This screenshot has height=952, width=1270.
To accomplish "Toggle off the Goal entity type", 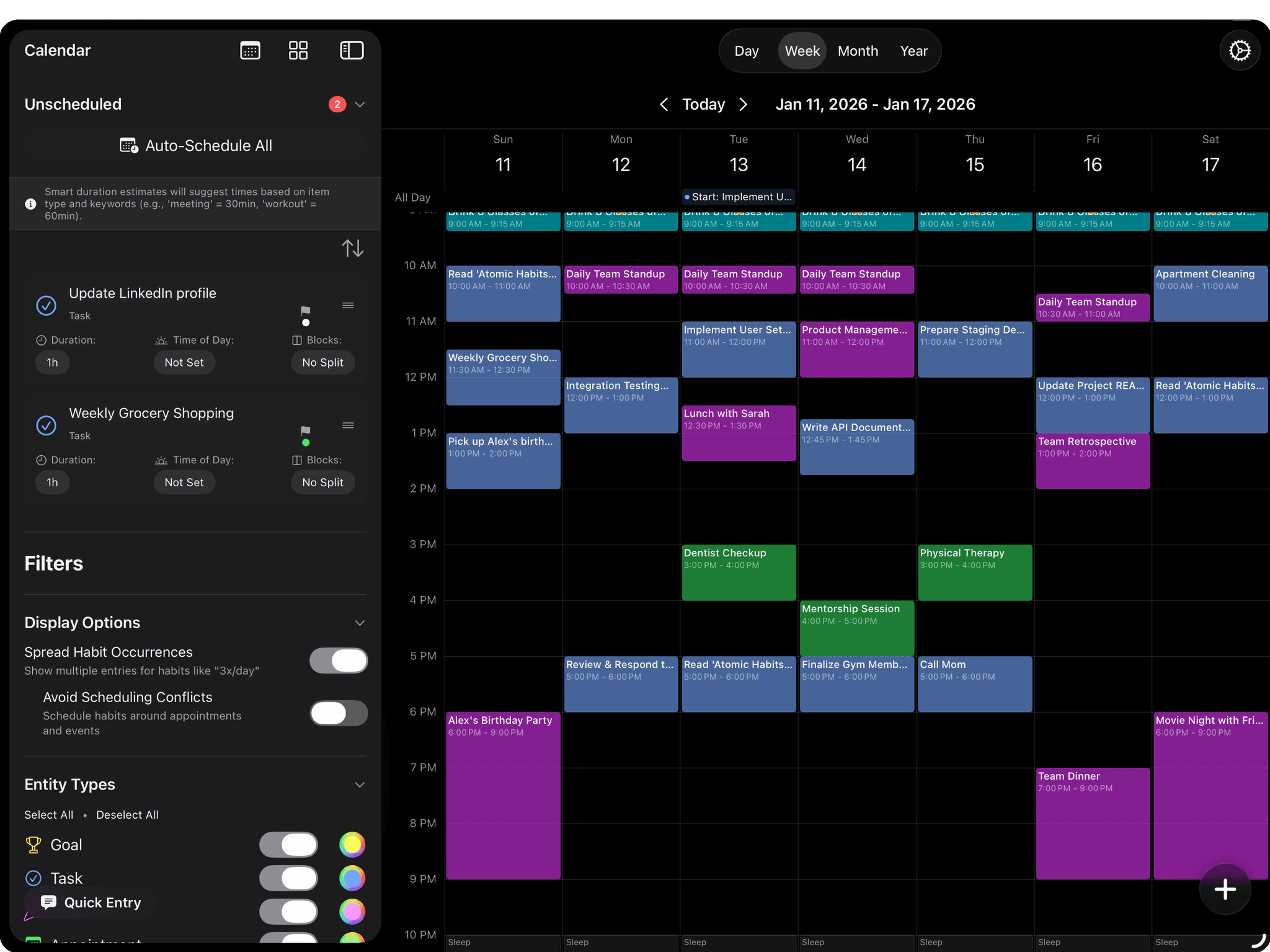I will pyautogui.click(x=288, y=845).
